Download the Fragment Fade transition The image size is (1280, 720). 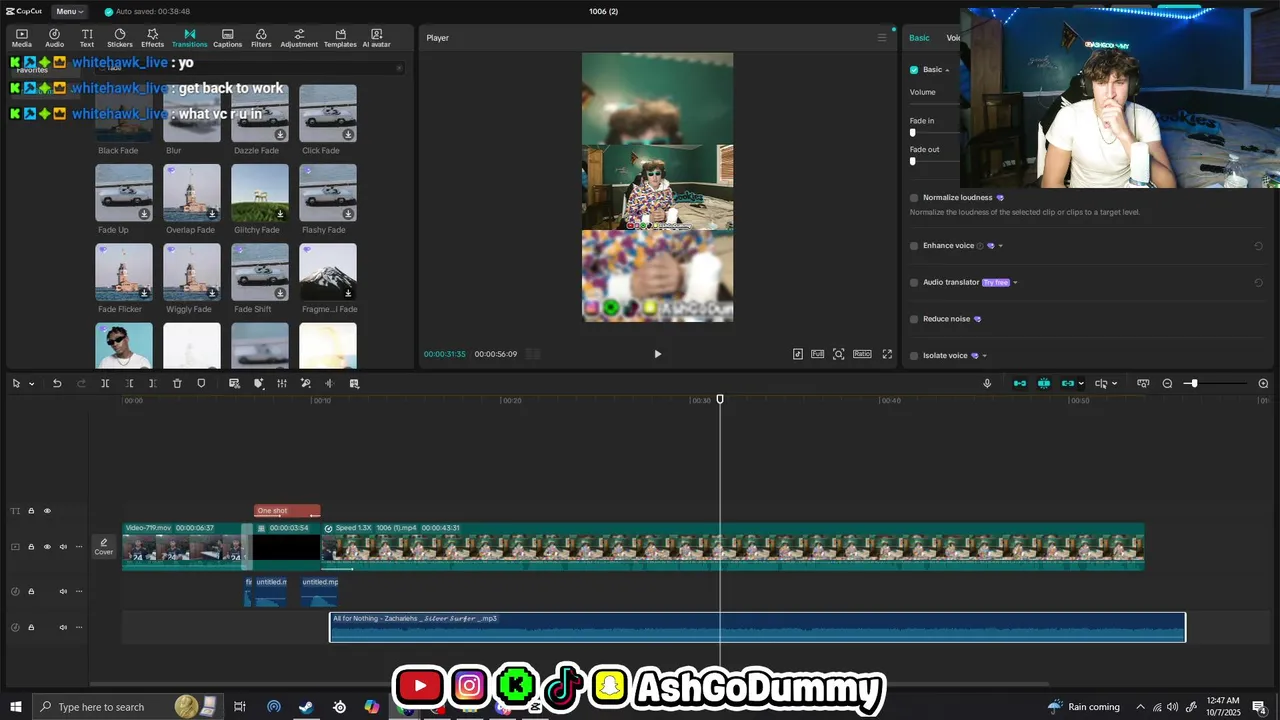(348, 293)
